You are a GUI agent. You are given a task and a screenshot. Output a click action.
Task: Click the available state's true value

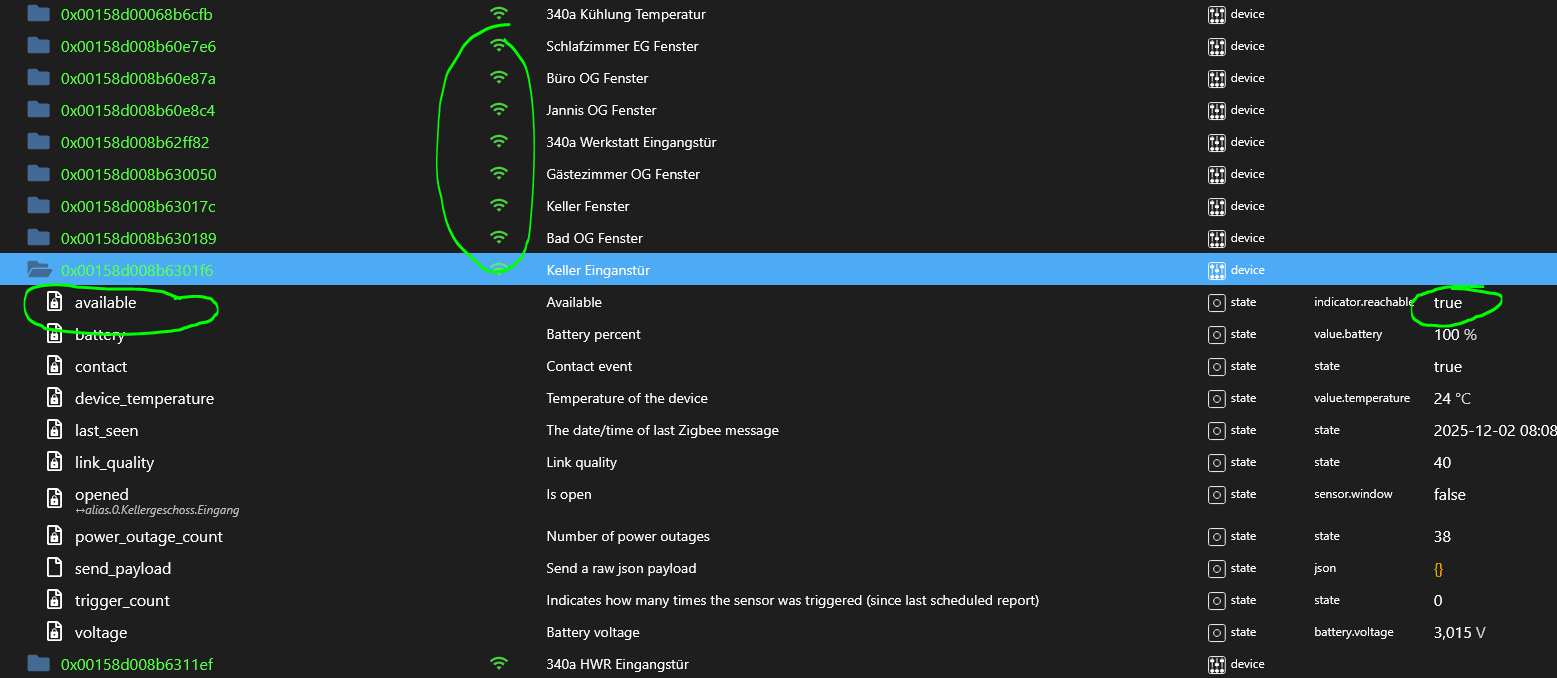[x=1447, y=303]
